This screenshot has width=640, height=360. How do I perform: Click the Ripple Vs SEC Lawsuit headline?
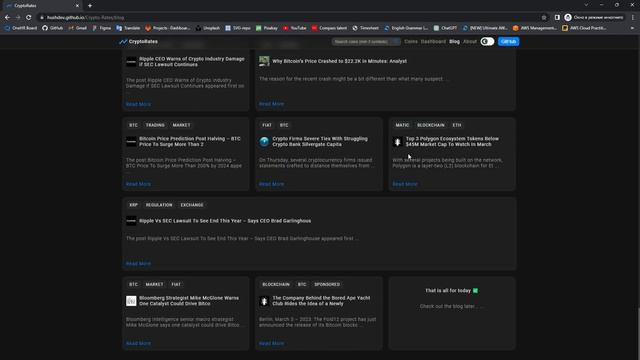click(x=225, y=221)
